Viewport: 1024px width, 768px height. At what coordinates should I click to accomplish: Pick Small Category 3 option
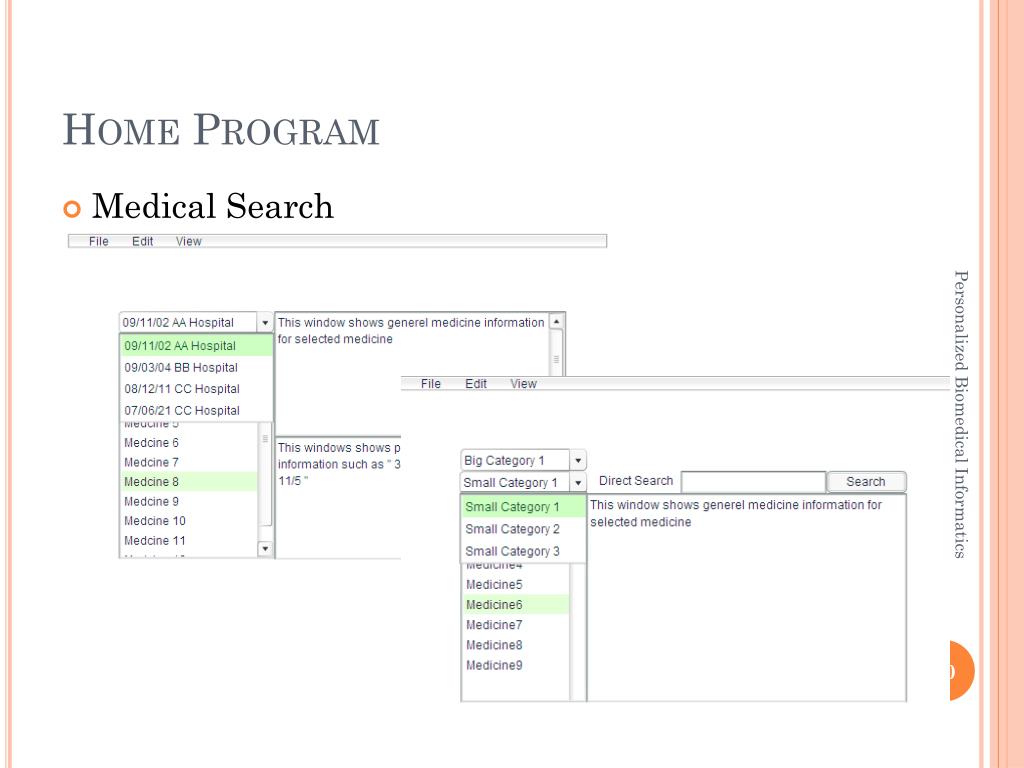(523, 551)
